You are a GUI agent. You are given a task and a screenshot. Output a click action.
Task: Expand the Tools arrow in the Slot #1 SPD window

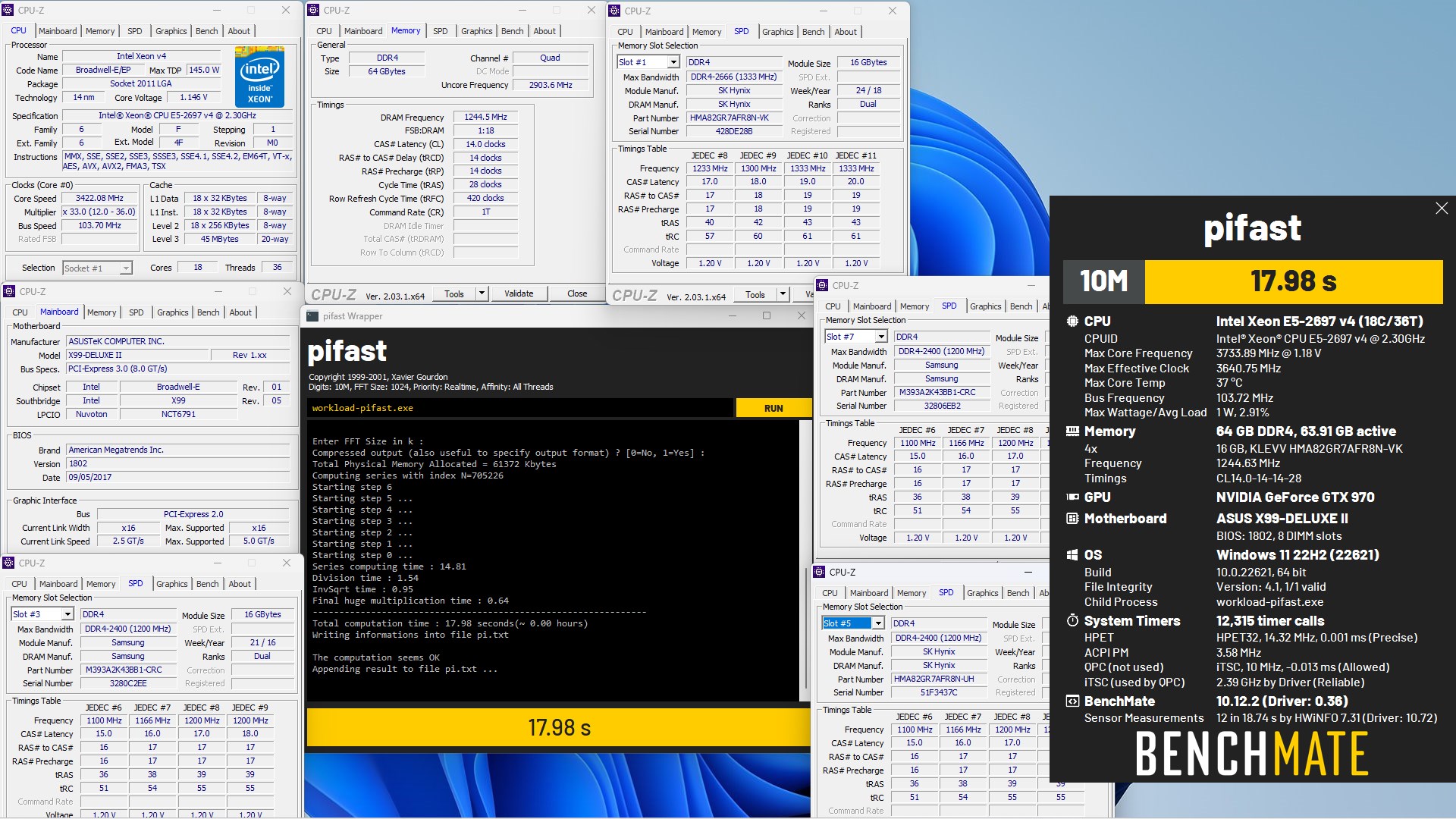pyautogui.click(x=782, y=294)
